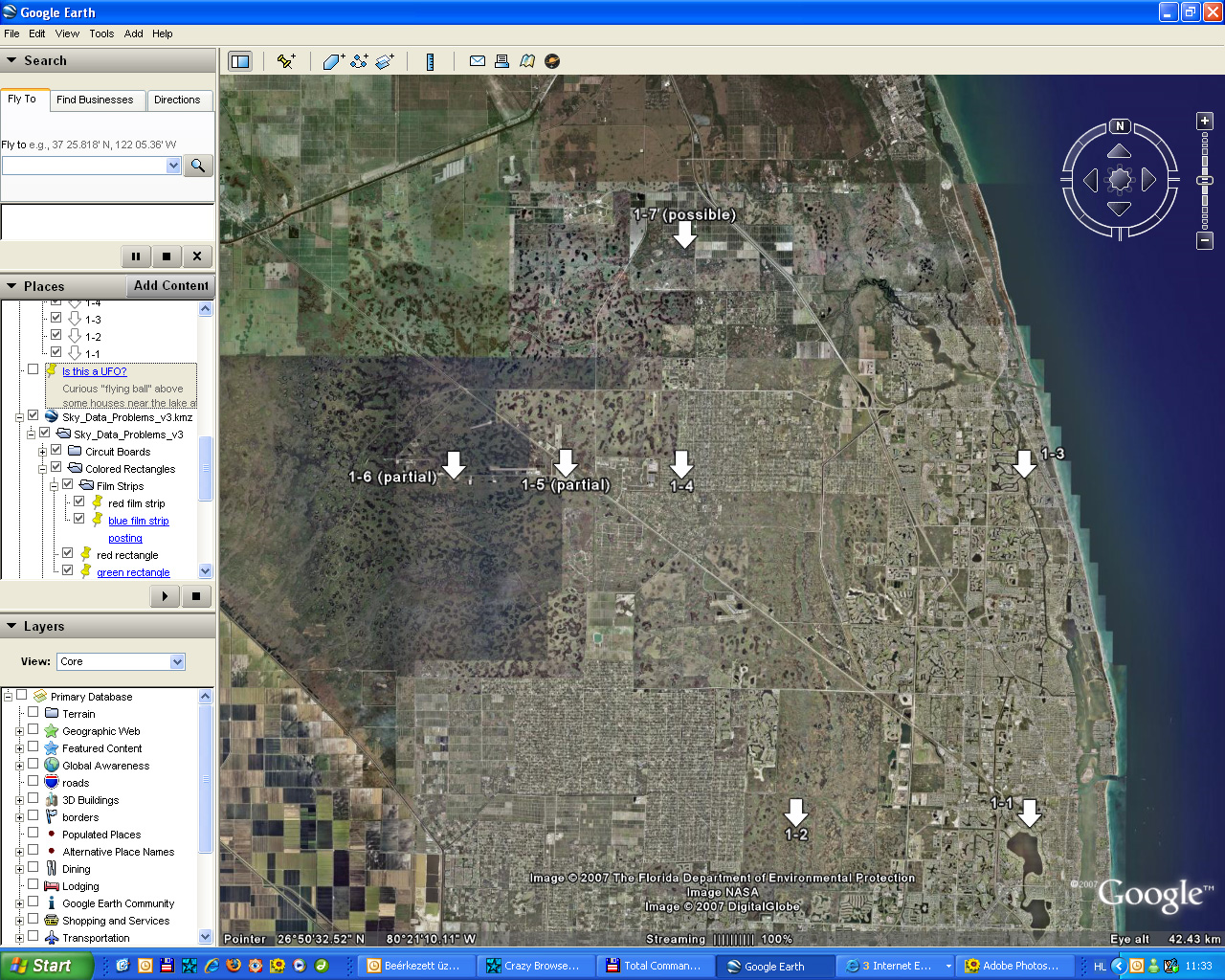
Task: Open the 'Is this a UFO?' link
Action: click(94, 371)
